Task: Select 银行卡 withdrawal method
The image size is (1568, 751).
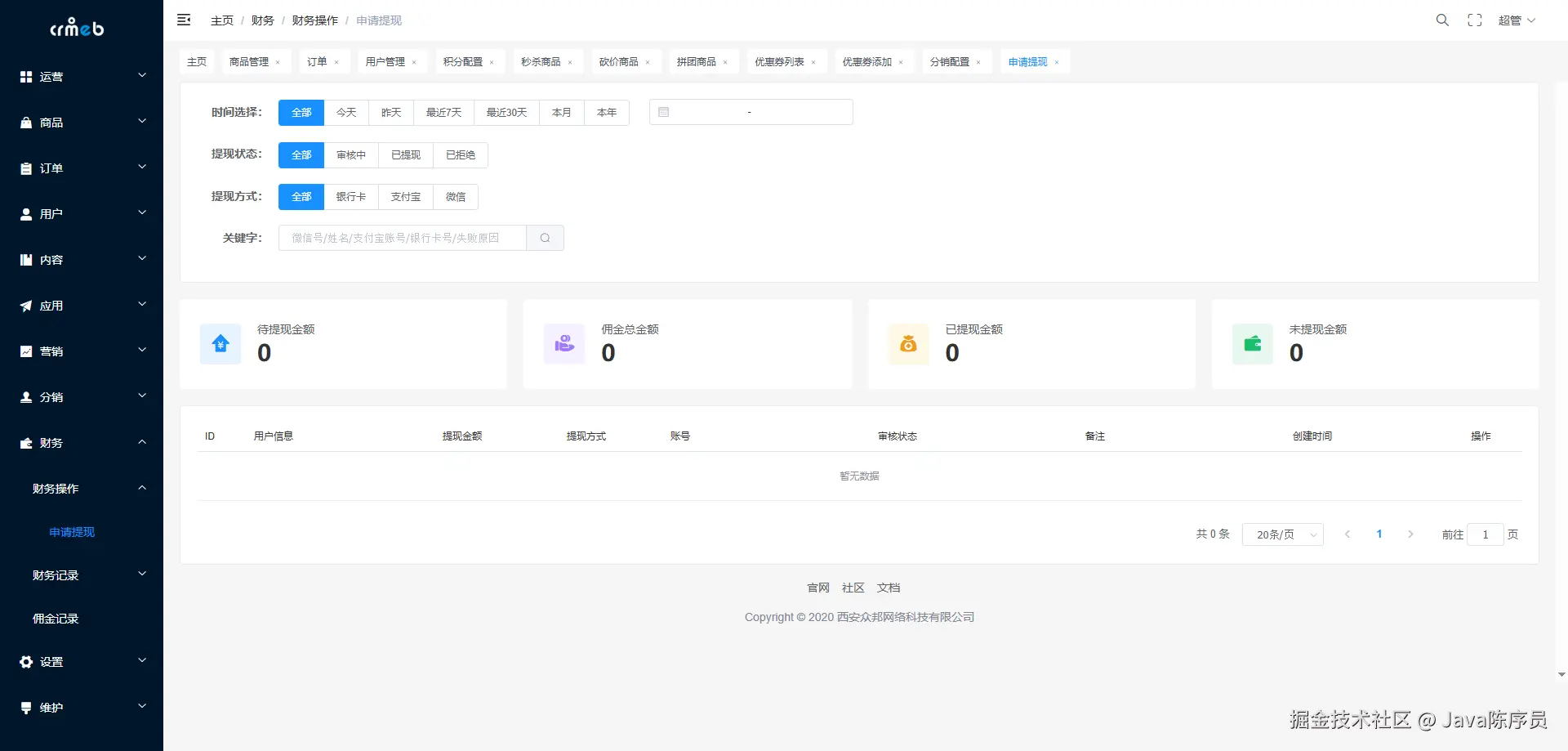Action: point(351,196)
